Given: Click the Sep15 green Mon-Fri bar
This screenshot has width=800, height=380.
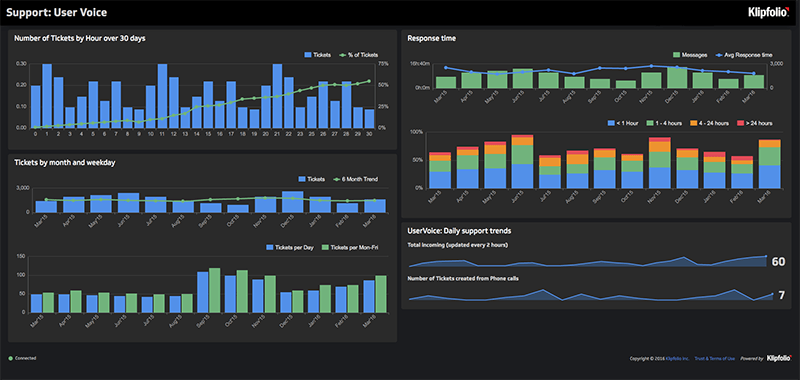Looking at the screenshot, I should [215, 290].
